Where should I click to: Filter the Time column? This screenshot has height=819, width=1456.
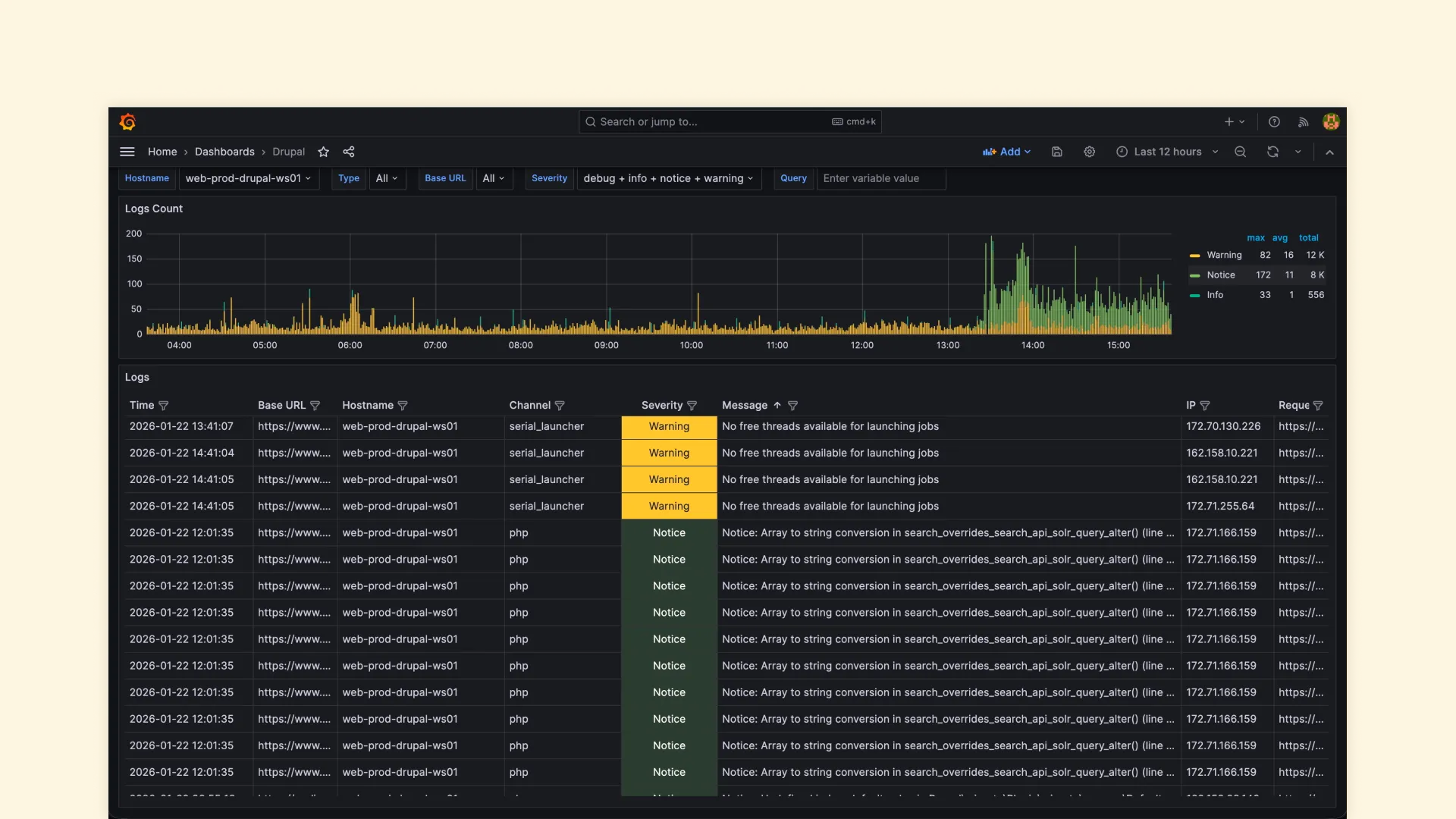[x=164, y=406]
